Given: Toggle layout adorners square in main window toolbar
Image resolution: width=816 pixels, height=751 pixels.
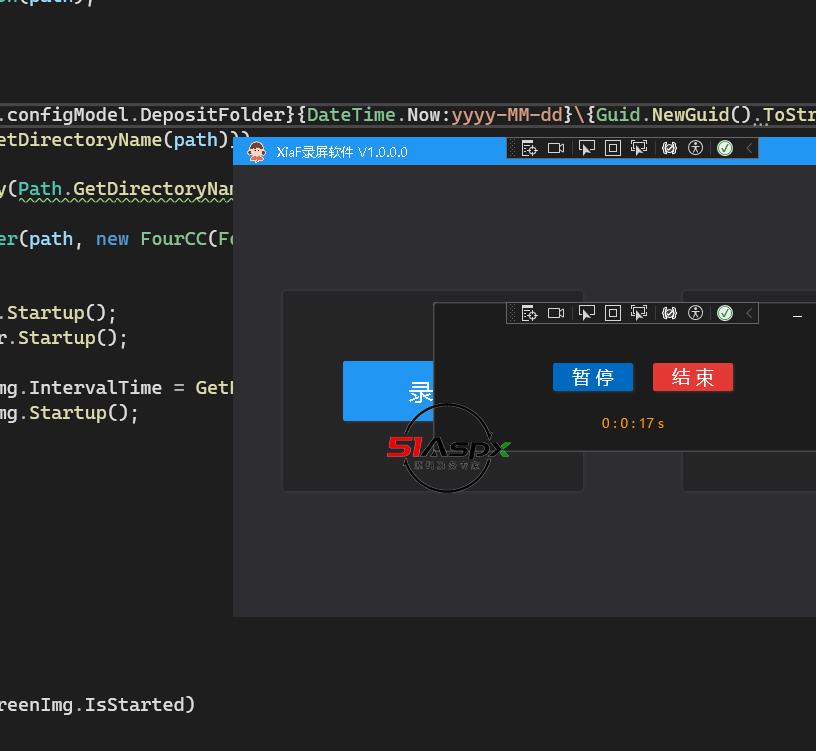Looking at the screenshot, I should click(613, 148).
